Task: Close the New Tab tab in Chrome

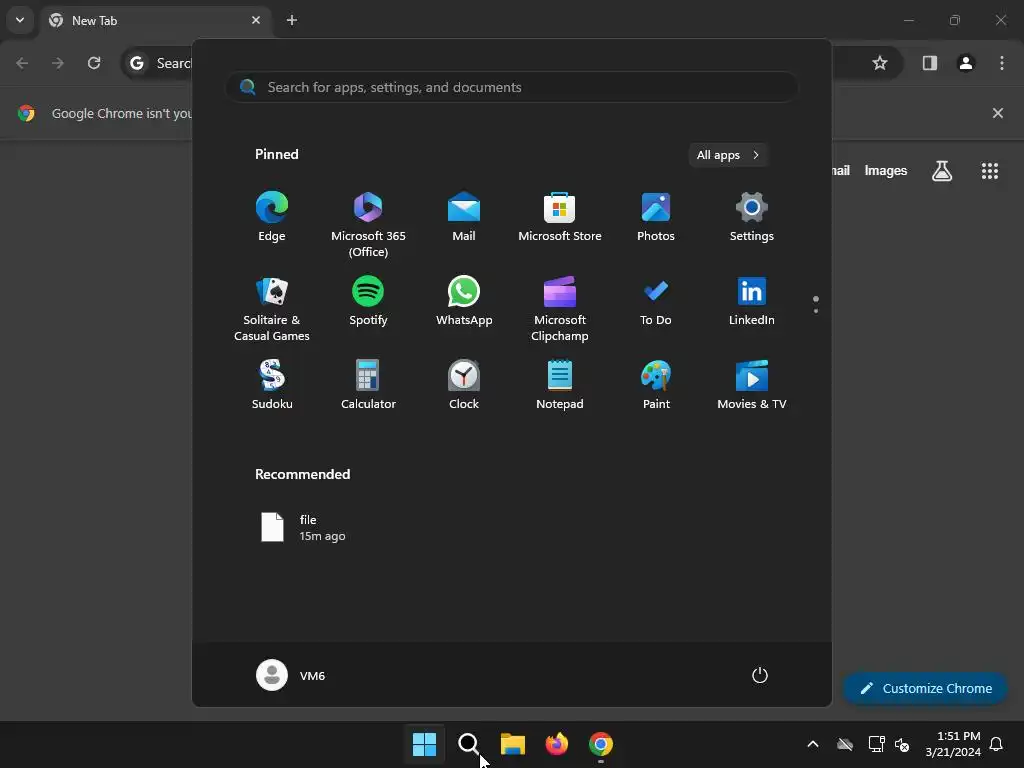Action: click(255, 20)
